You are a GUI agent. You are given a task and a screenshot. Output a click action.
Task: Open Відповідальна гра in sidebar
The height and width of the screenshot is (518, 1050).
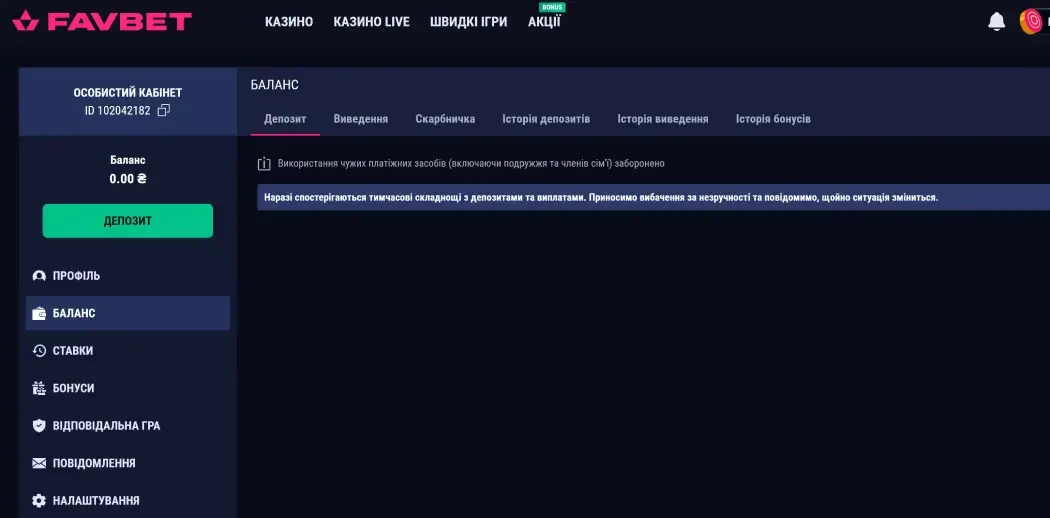coord(128,426)
